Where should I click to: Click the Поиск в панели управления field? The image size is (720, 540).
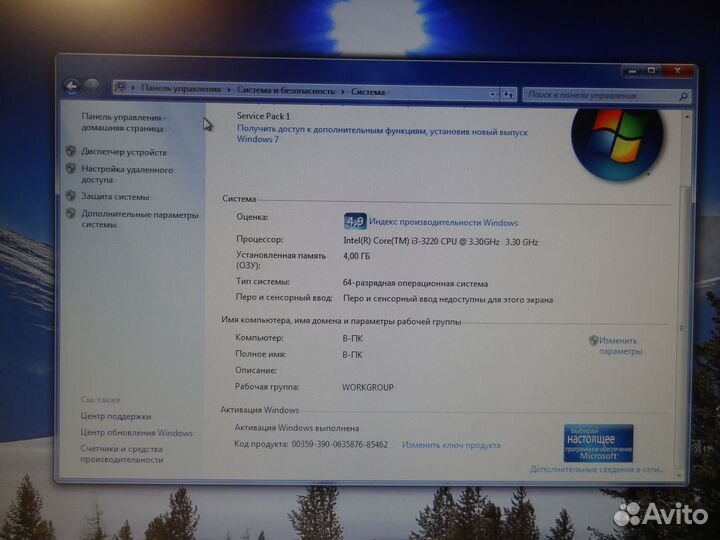[x=600, y=95]
